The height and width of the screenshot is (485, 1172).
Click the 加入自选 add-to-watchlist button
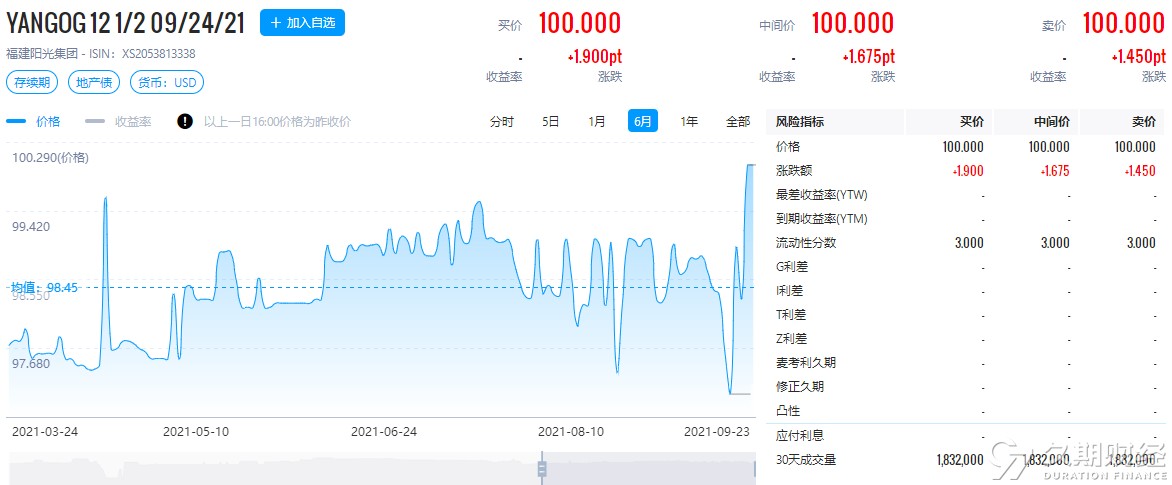coord(302,22)
